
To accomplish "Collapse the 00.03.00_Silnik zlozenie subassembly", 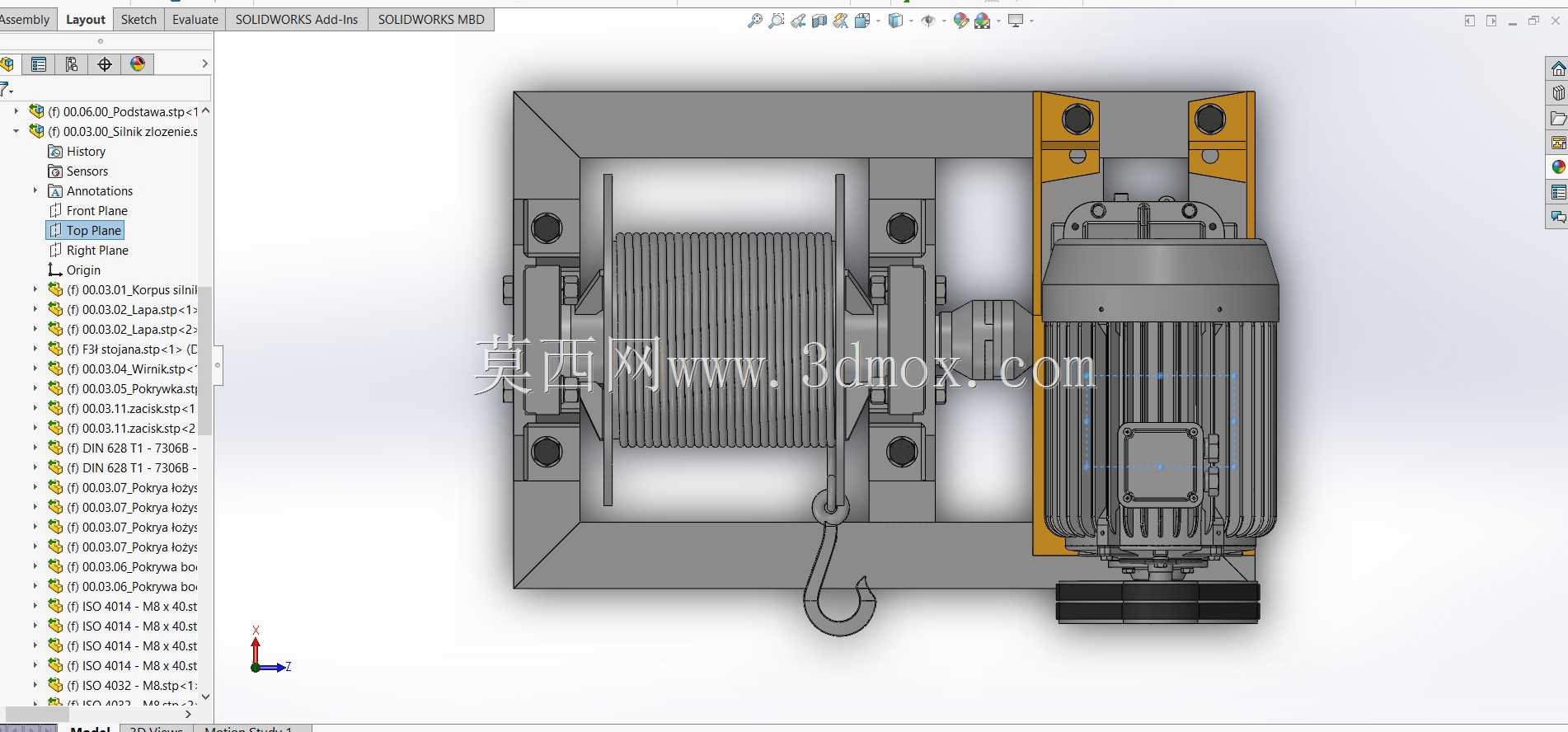I will 16,131.
